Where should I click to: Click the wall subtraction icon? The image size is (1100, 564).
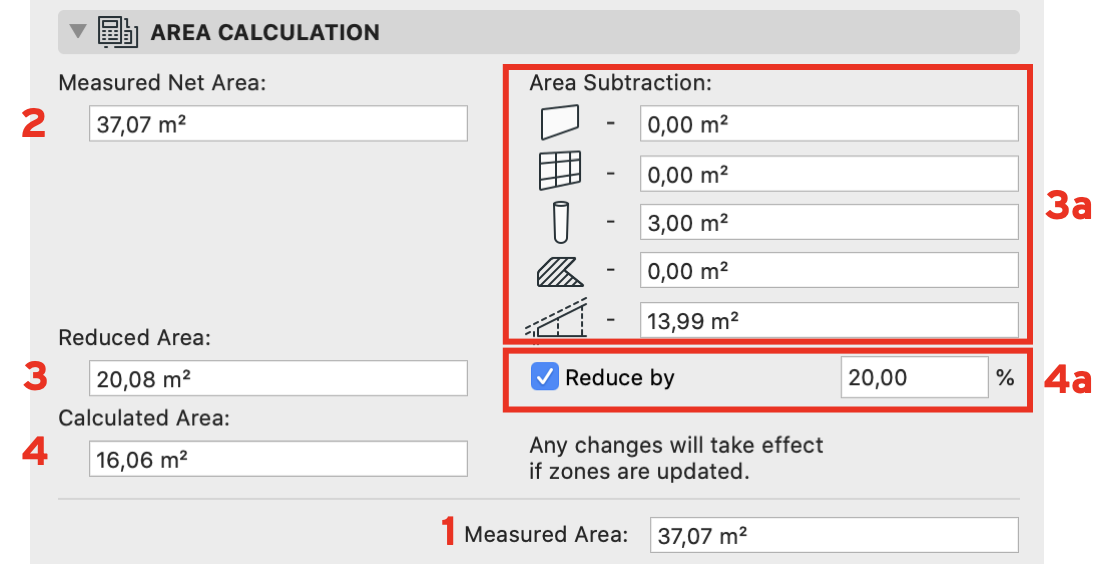click(x=560, y=123)
